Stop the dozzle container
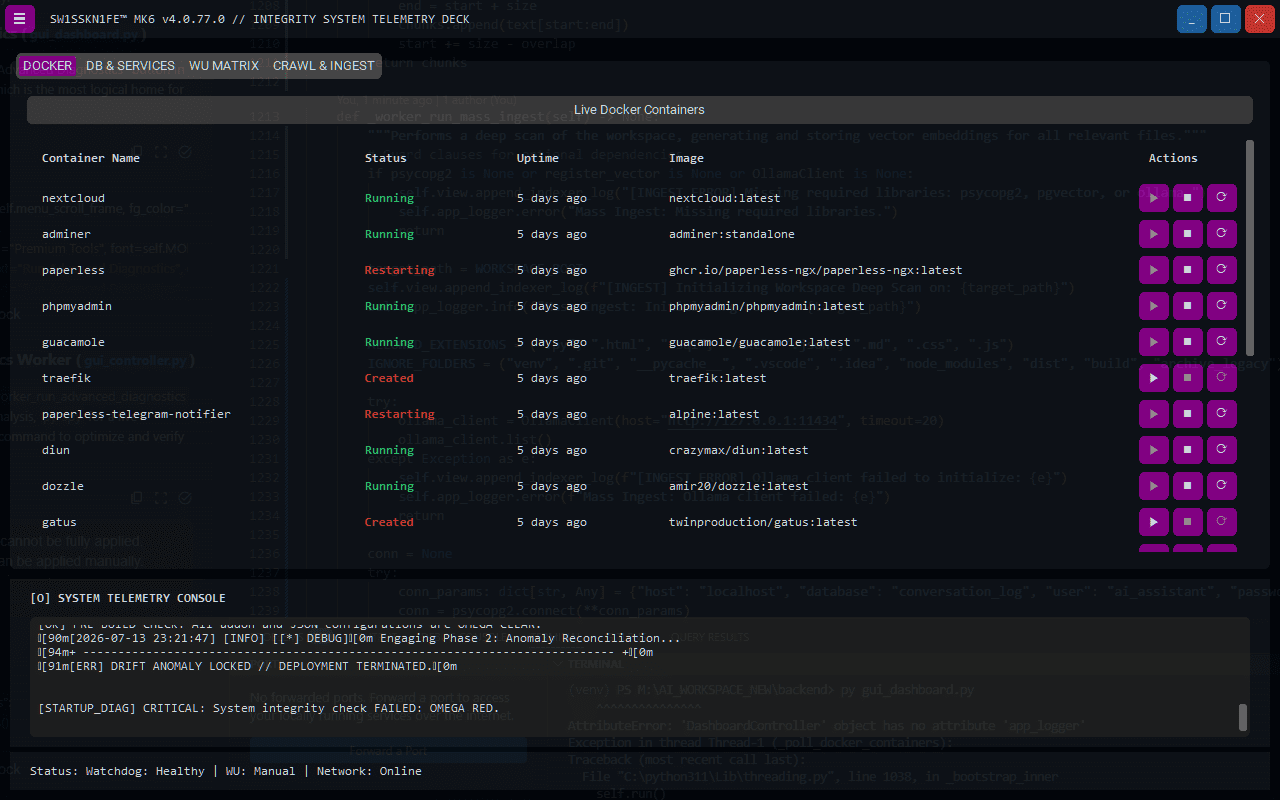 point(1187,486)
